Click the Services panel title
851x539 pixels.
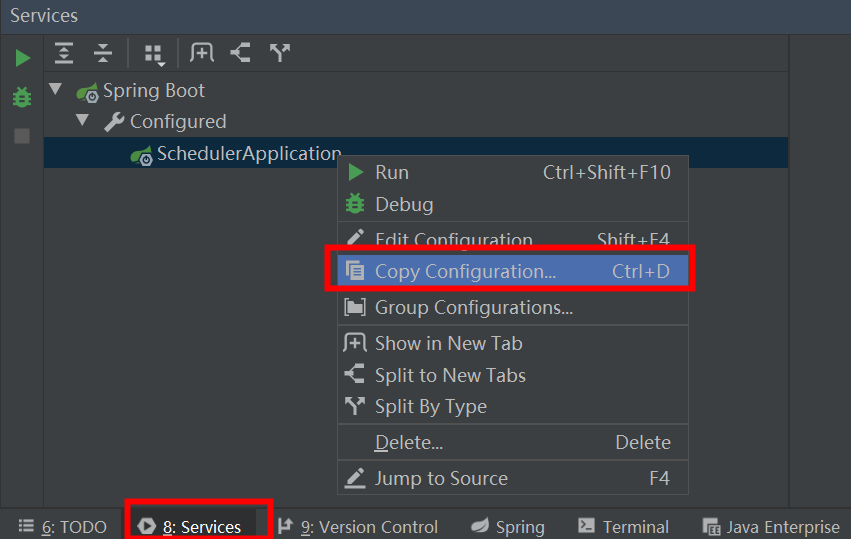[x=44, y=16]
